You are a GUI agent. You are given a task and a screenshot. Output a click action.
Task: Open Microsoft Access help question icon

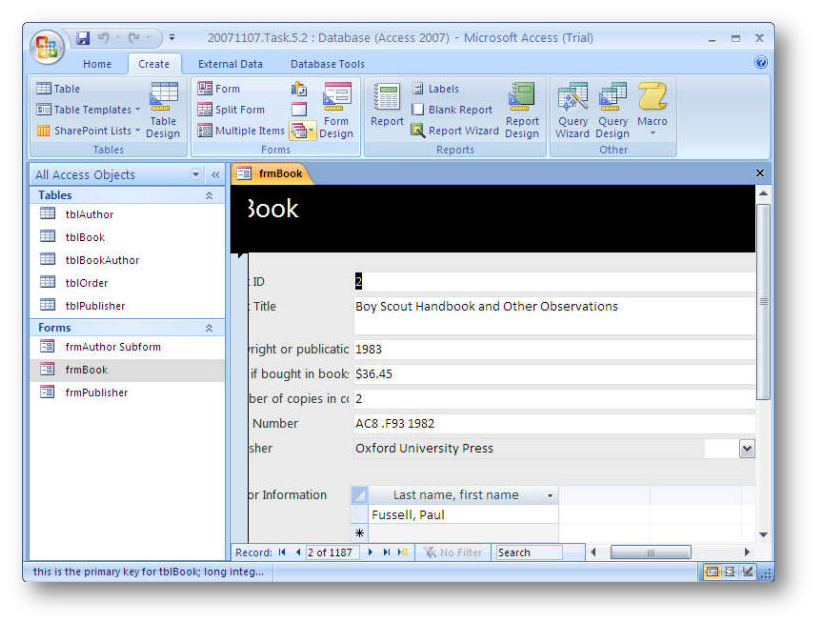(x=761, y=63)
